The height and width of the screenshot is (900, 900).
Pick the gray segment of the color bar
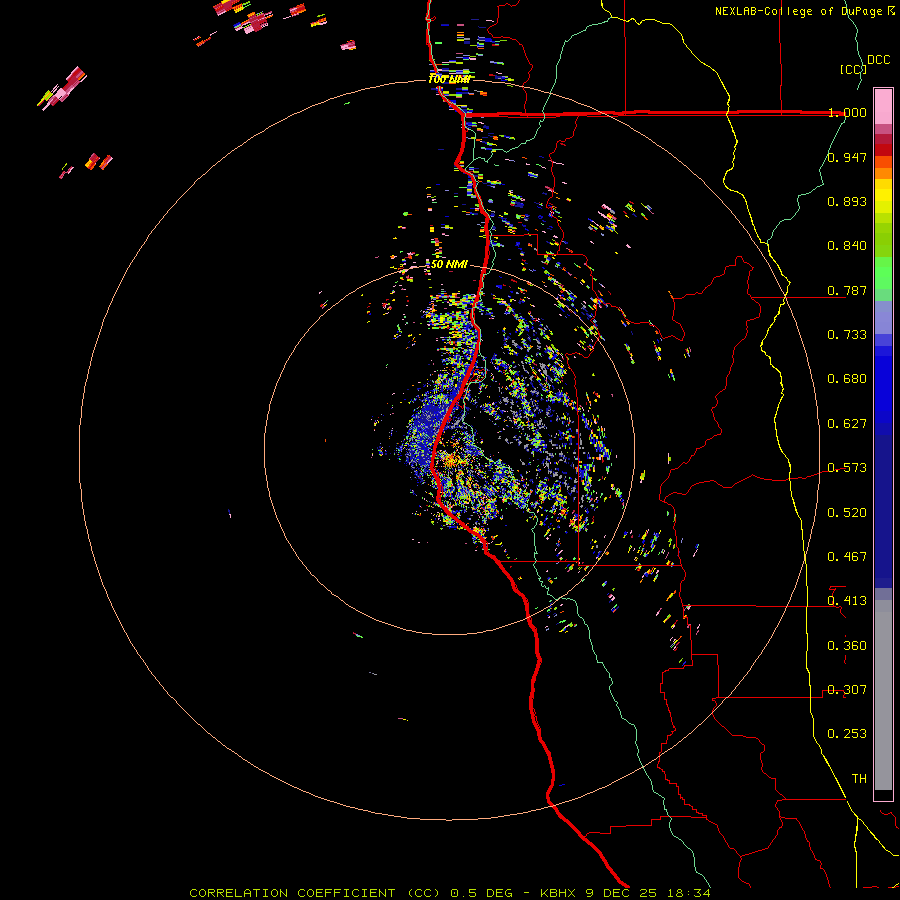pos(883,695)
